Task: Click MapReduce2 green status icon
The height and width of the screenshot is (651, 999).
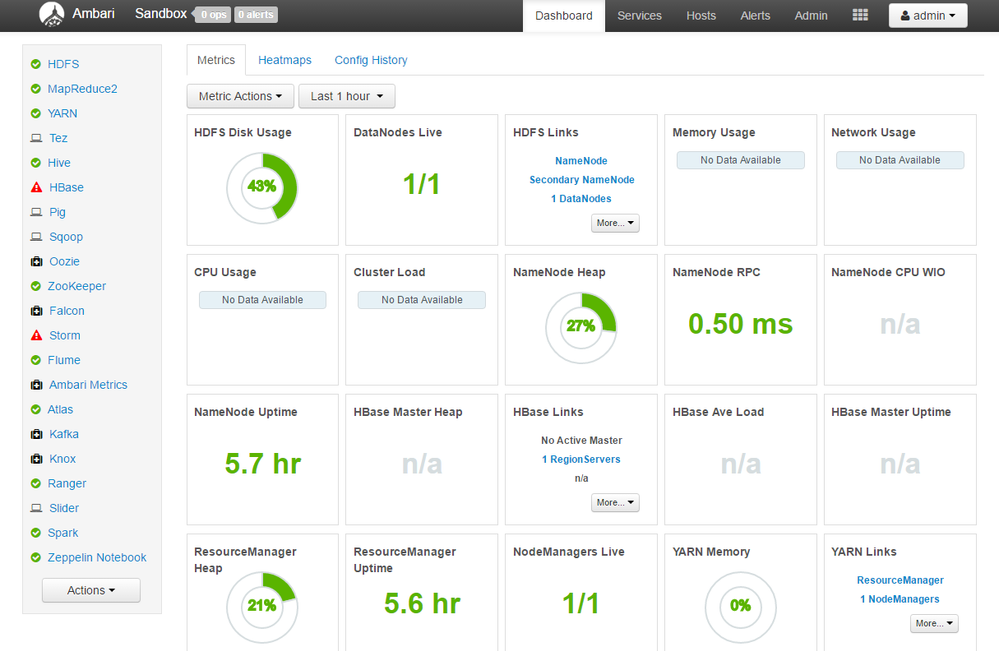Action: (x=36, y=89)
